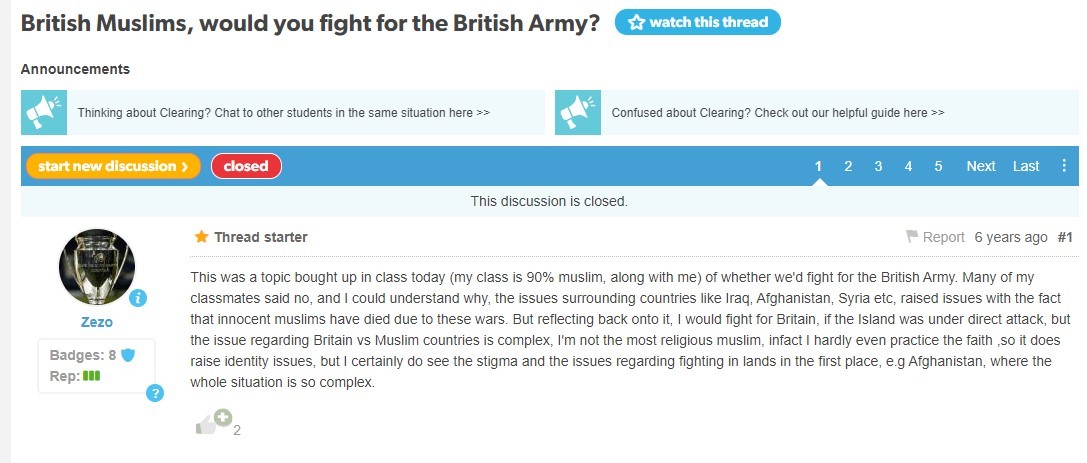Click the question mark help icon

point(155,393)
